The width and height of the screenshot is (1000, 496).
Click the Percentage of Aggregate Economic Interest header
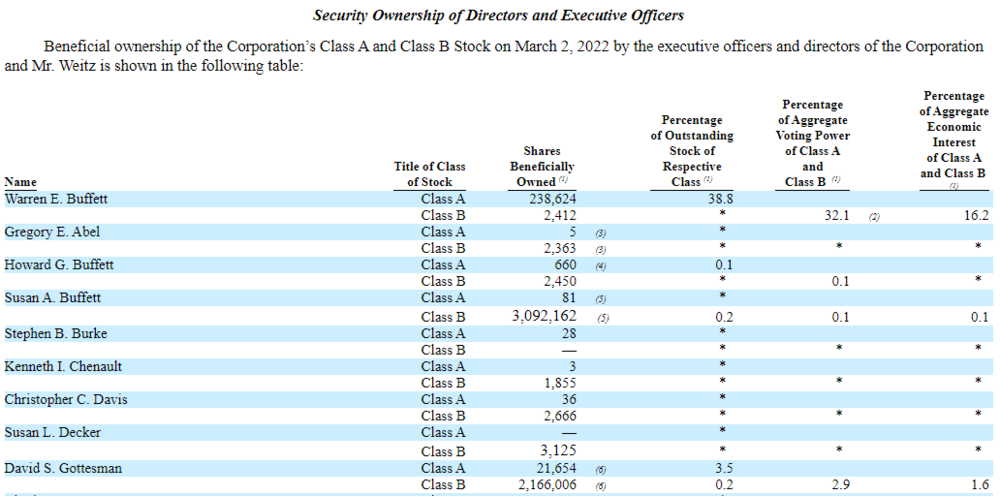click(x=954, y=138)
